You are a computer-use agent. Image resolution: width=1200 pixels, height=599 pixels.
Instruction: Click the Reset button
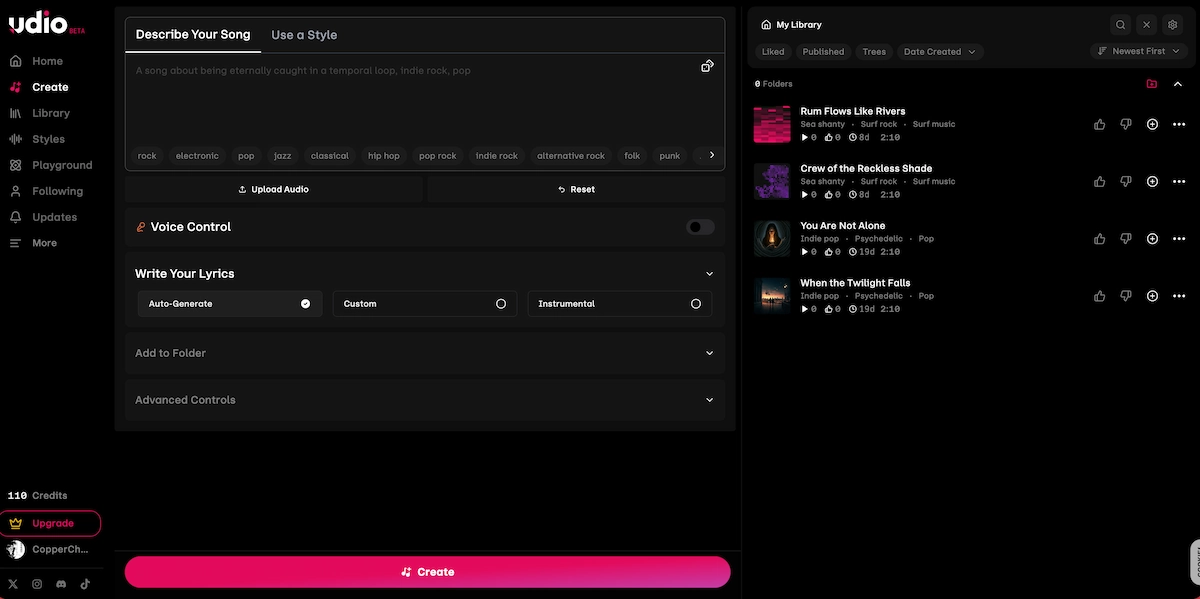click(576, 189)
